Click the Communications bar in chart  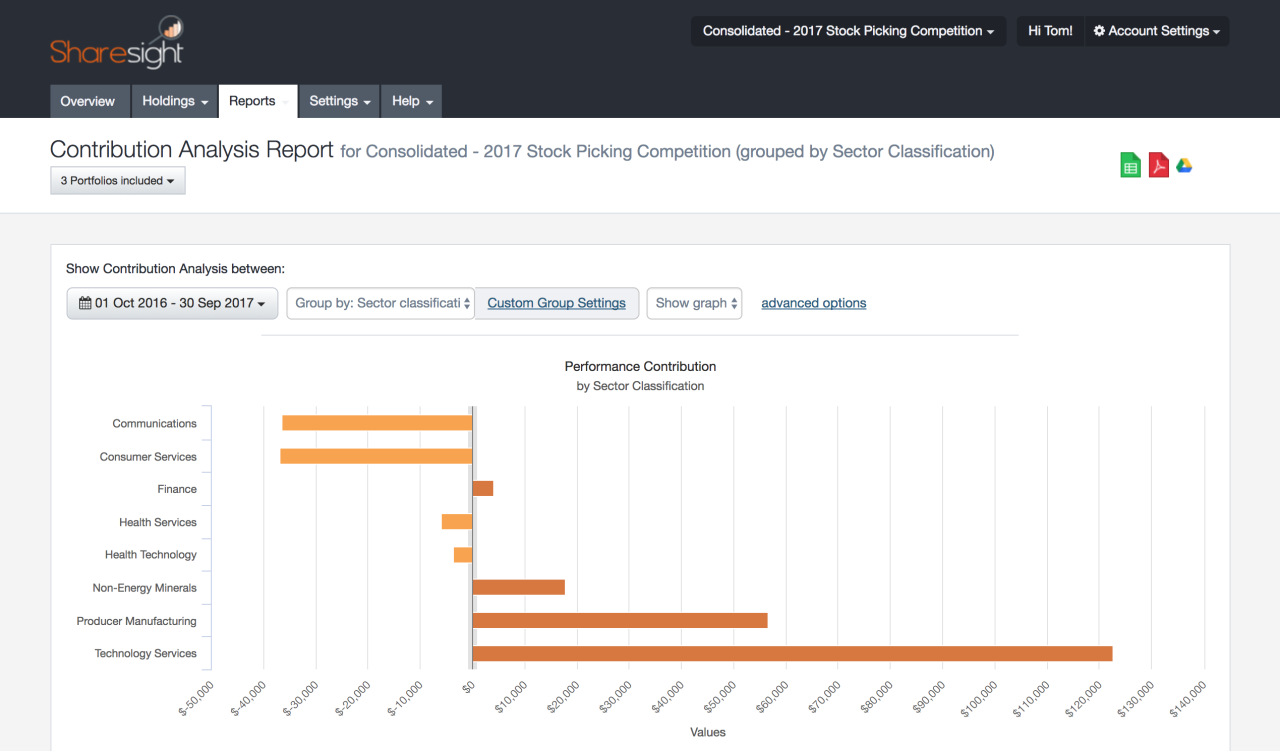tap(377, 423)
